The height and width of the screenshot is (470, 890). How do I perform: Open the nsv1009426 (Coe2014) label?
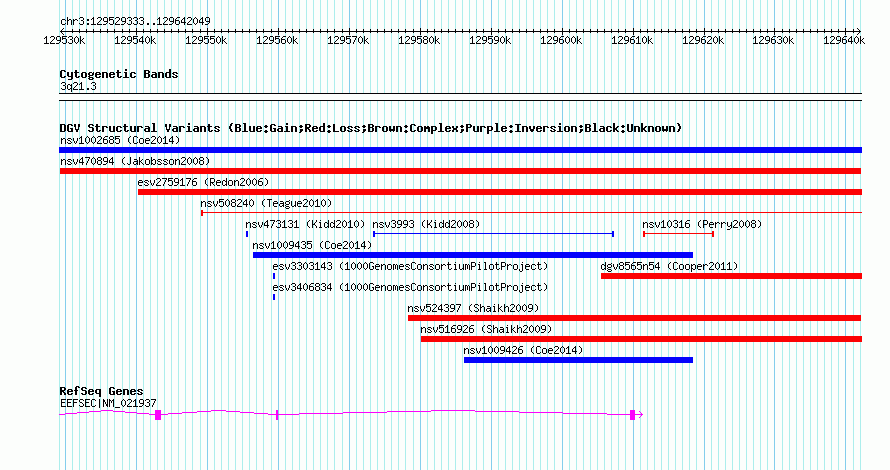click(523, 350)
